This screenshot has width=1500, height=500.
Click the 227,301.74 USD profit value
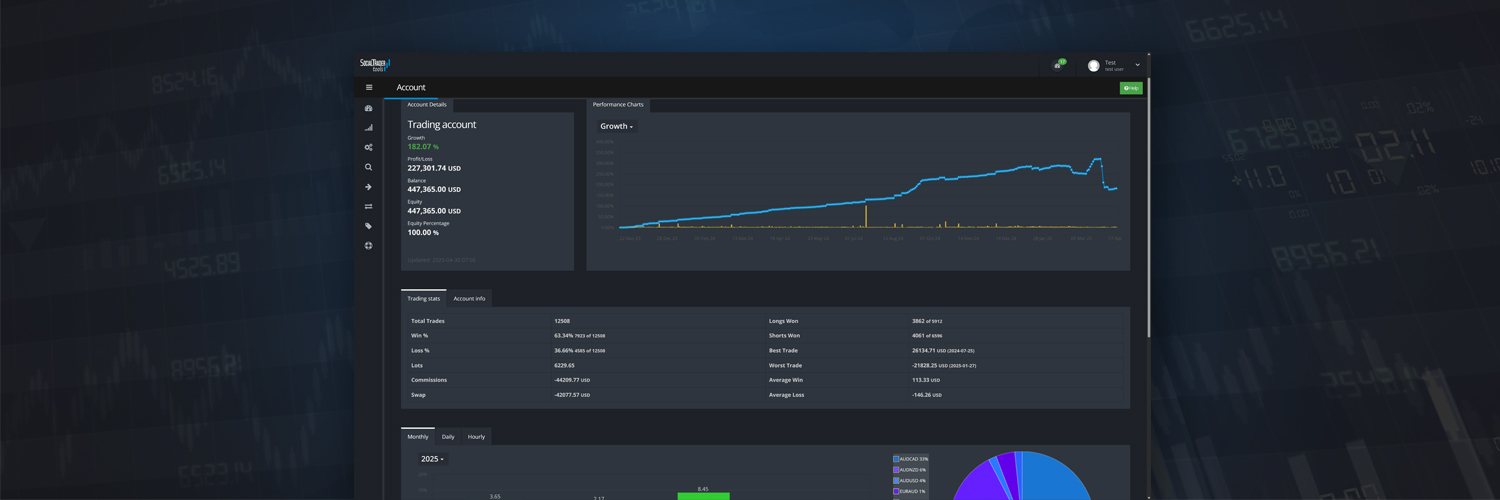coord(434,168)
